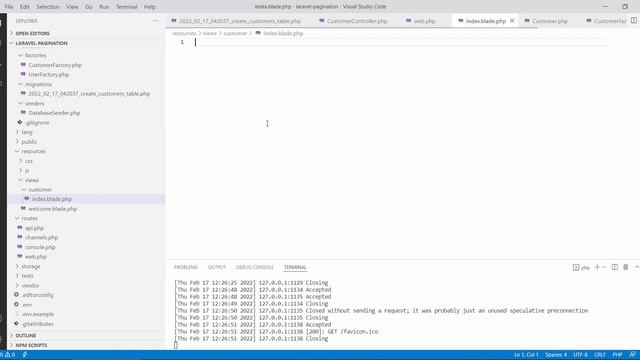Click the warnings count in status bar
This screenshot has width=640, height=360.
coord(10,355)
